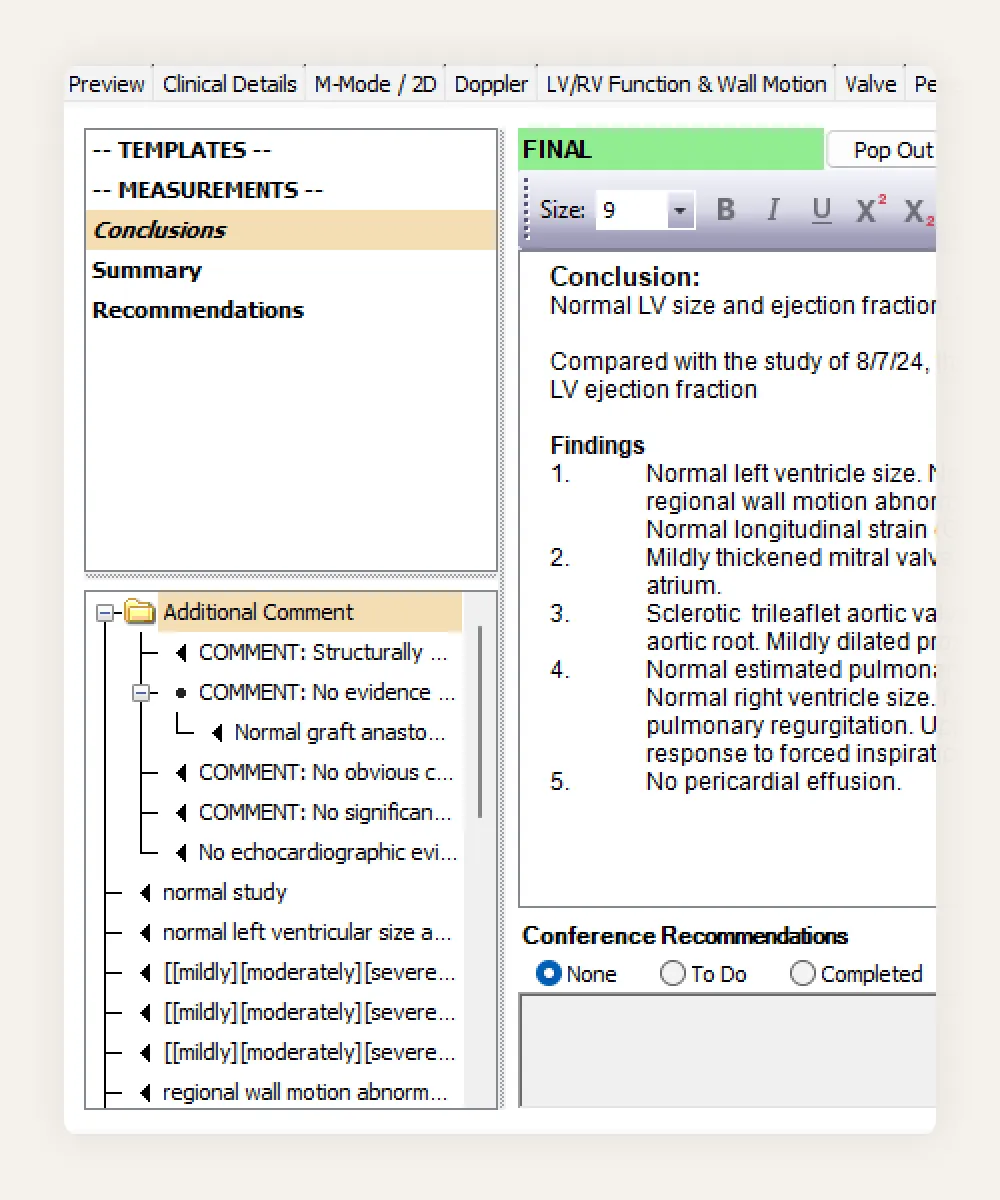Switch to the Valve tab
1000x1200 pixels.
click(871, 84)
